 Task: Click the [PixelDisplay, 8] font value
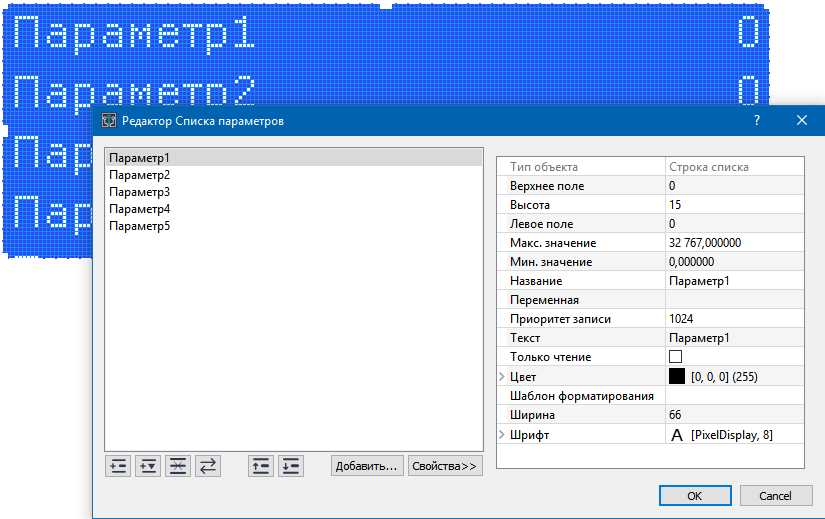(732, 435)
